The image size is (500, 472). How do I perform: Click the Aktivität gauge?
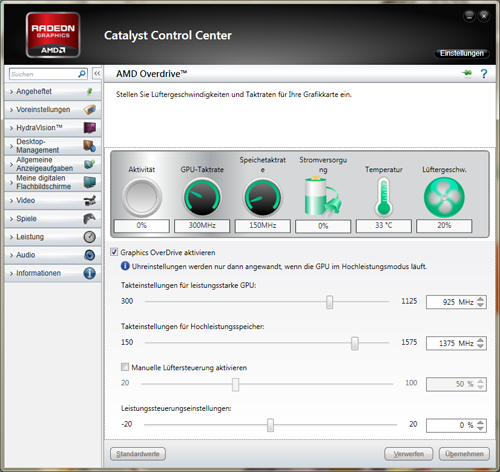(142, 197)
